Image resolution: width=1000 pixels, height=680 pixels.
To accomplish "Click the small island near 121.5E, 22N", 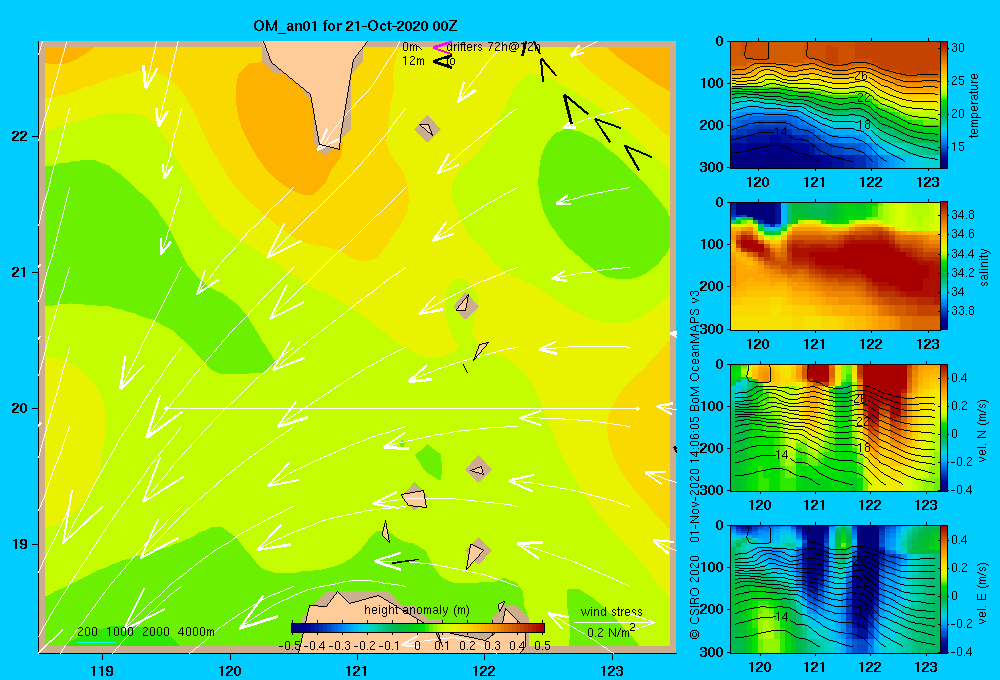I will 427,129.
